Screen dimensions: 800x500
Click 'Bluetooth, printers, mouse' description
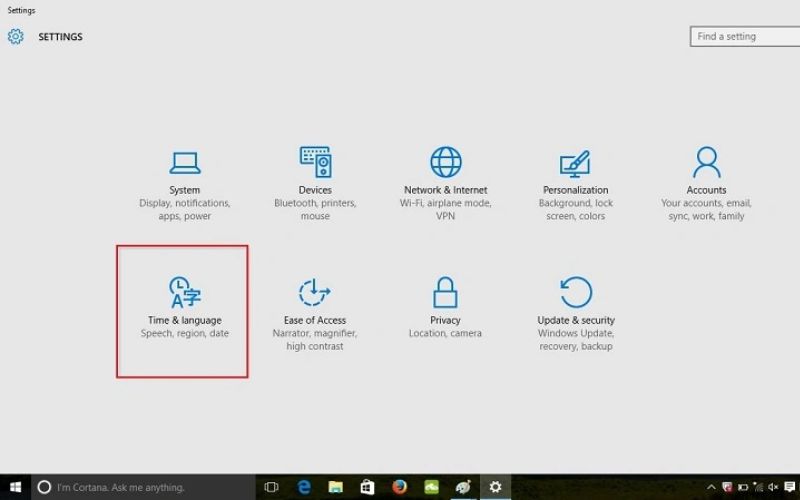pos(315,210)
